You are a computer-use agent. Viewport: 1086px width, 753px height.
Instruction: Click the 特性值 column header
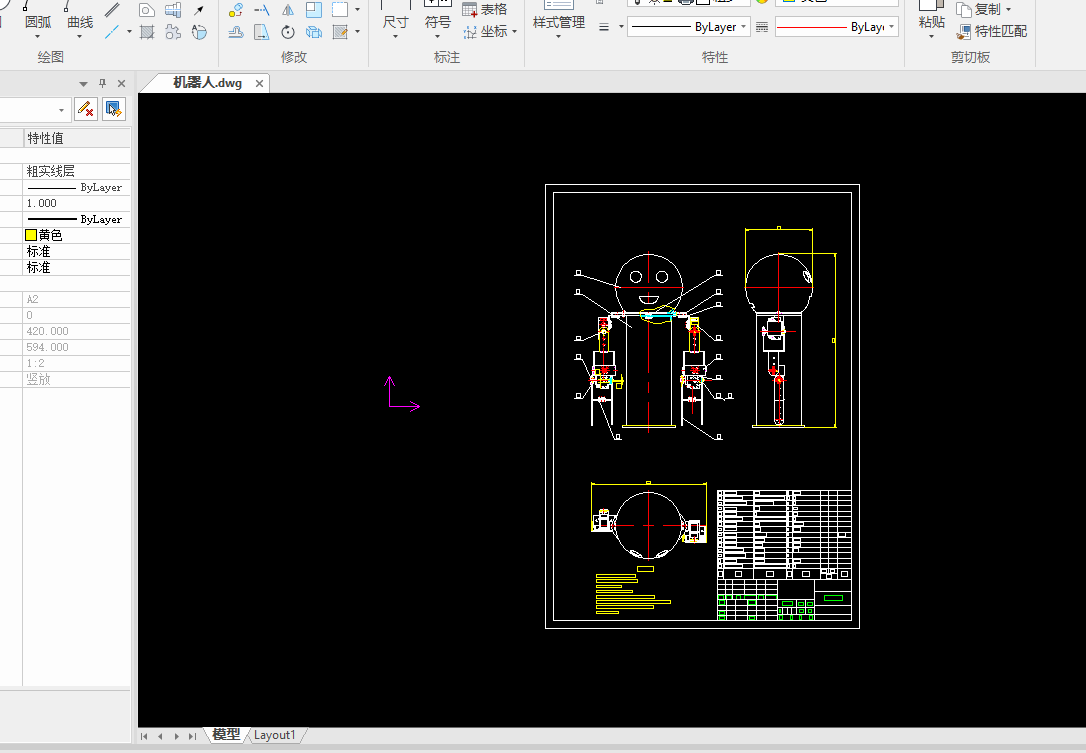[76, 138]
